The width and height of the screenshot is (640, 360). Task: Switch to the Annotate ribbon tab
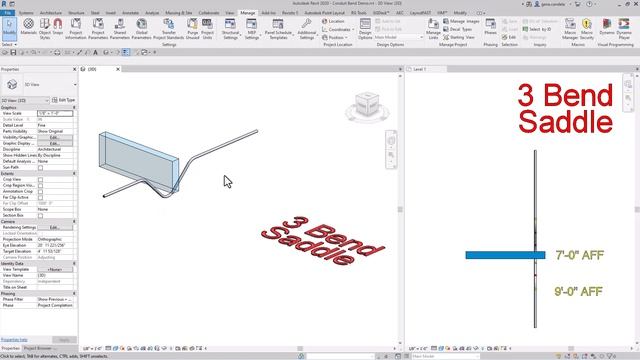point(130,13)
